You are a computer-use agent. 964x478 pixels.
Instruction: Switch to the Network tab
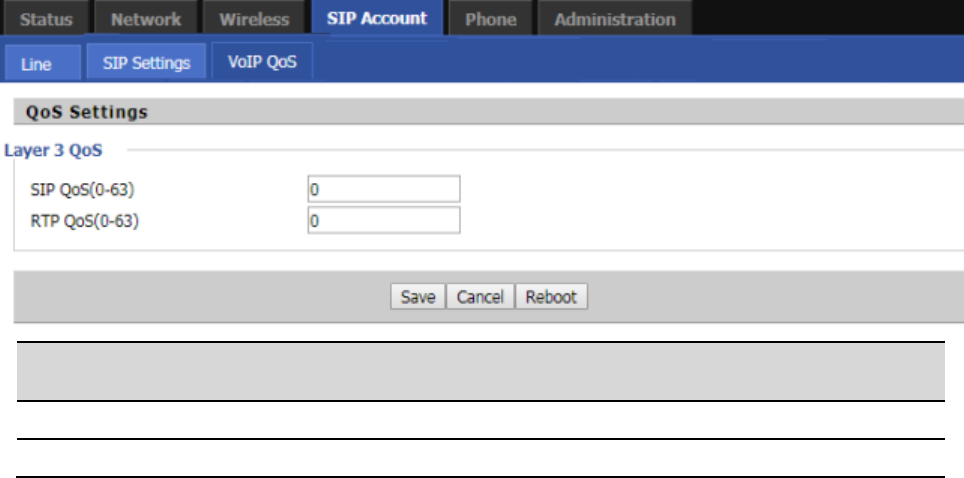(146, 19)
